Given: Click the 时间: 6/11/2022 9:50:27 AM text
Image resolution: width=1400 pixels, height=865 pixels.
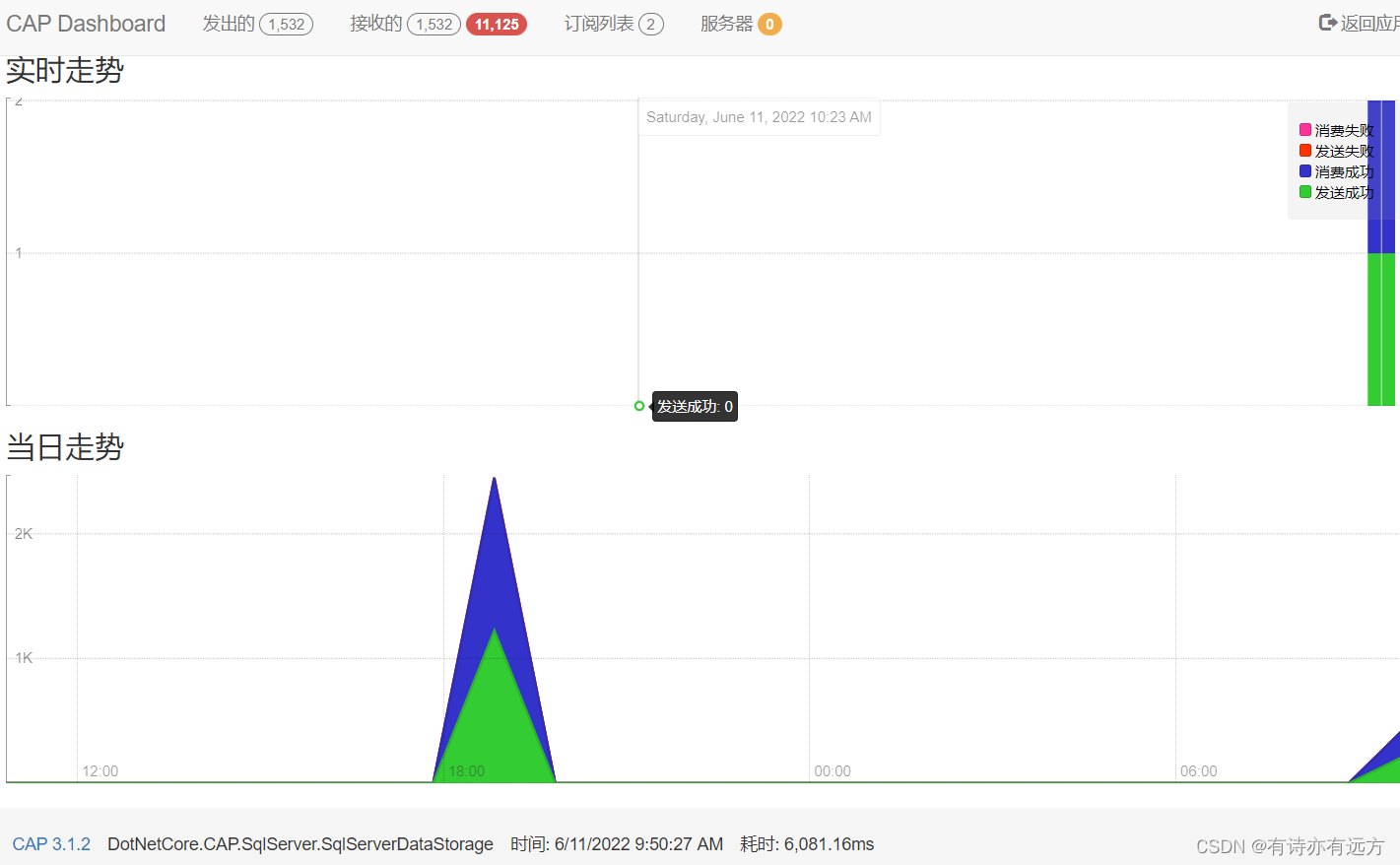Looking at the screenshot, I should (617, 844).
